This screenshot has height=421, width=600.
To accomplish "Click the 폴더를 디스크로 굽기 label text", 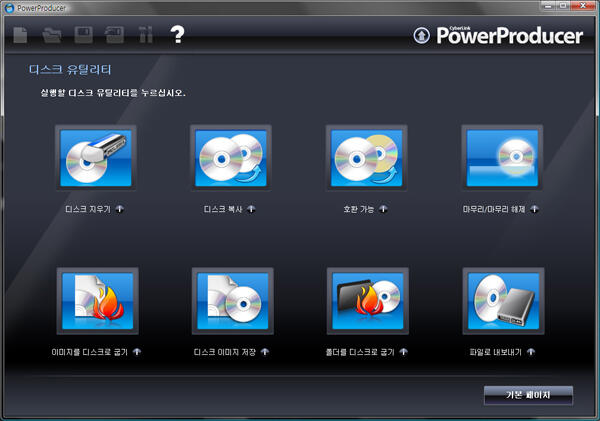I will 360,352.
